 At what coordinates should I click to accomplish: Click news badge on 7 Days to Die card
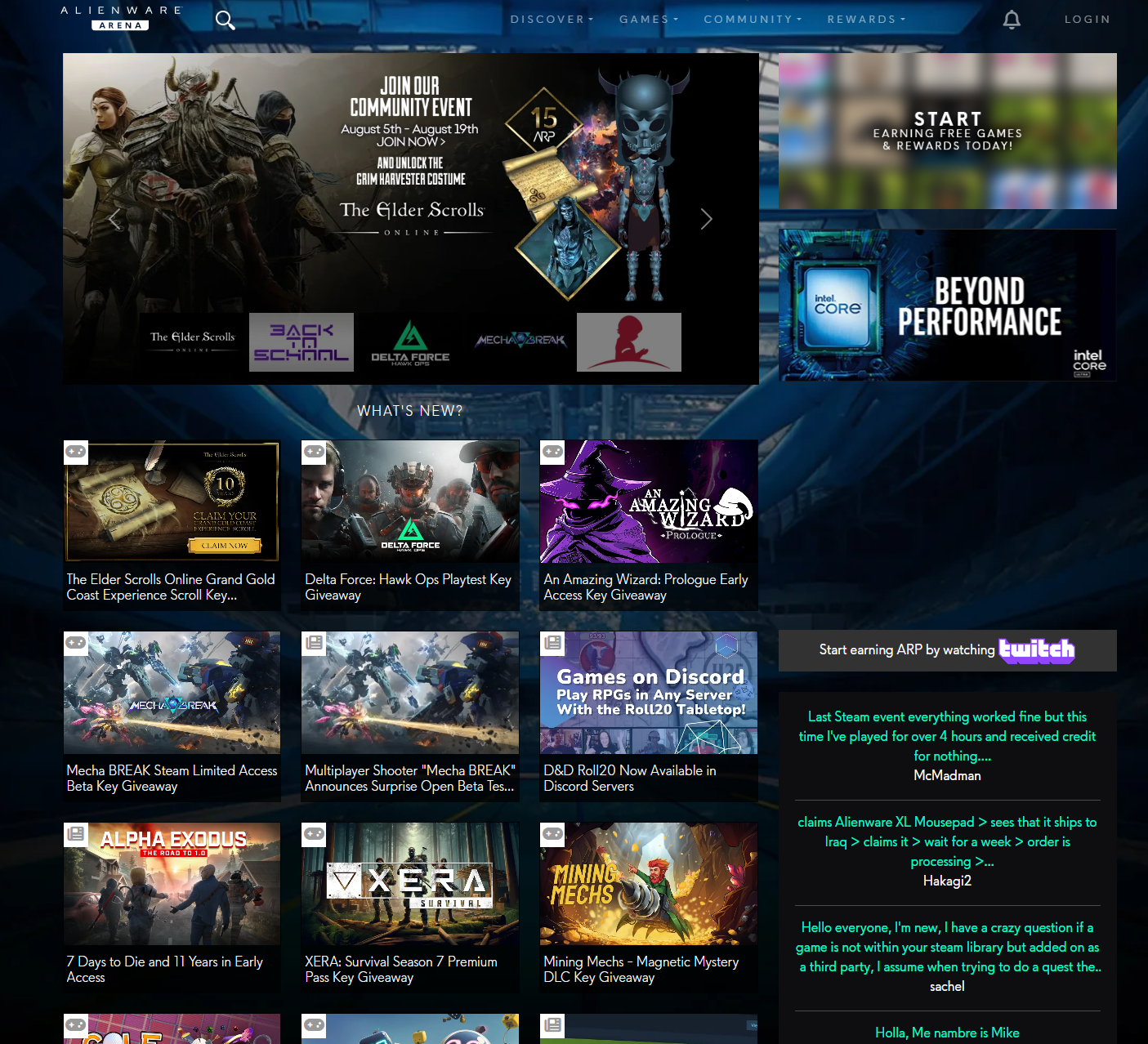(x=76, y=834)
